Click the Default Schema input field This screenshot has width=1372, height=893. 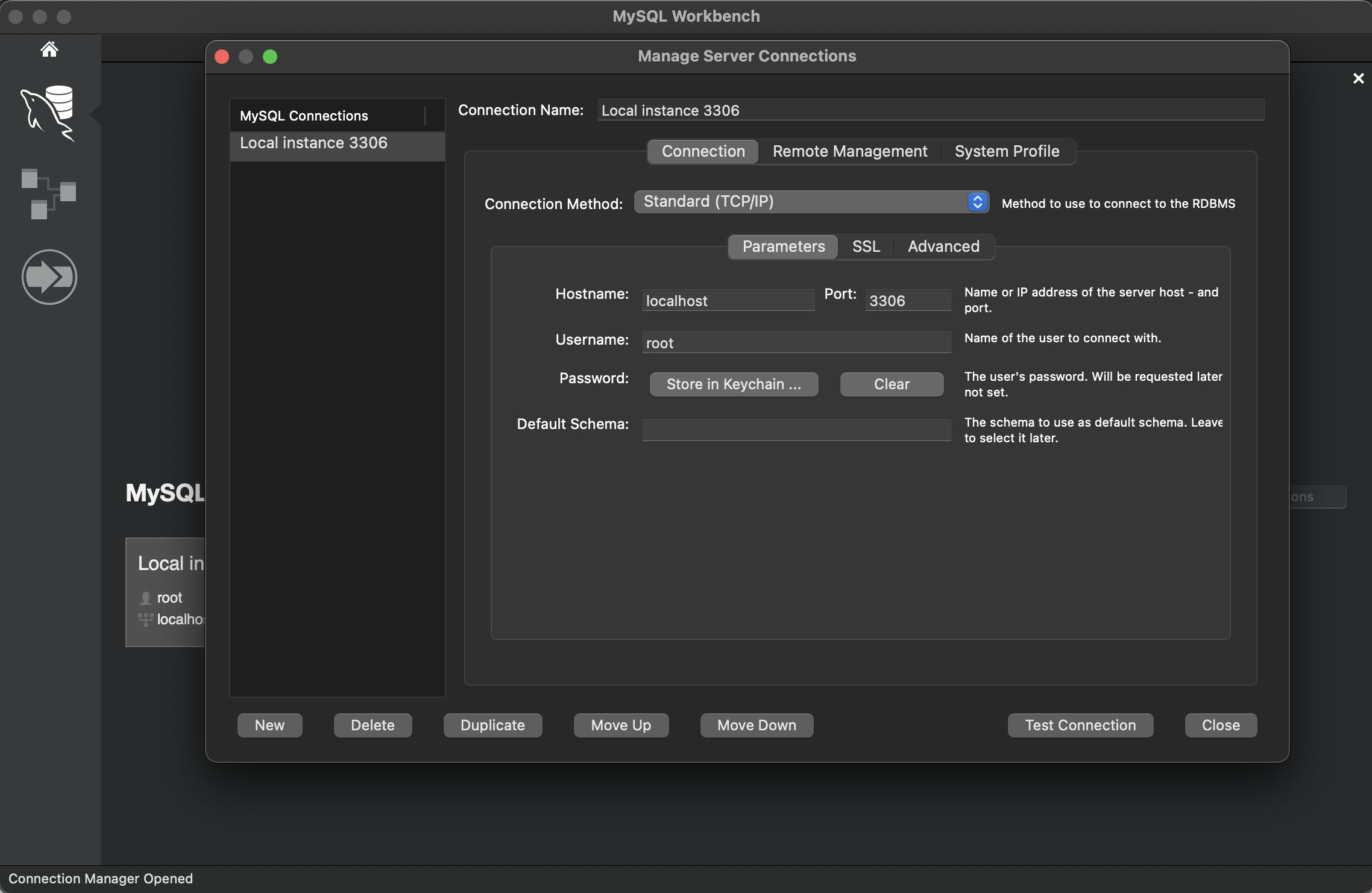796,430
